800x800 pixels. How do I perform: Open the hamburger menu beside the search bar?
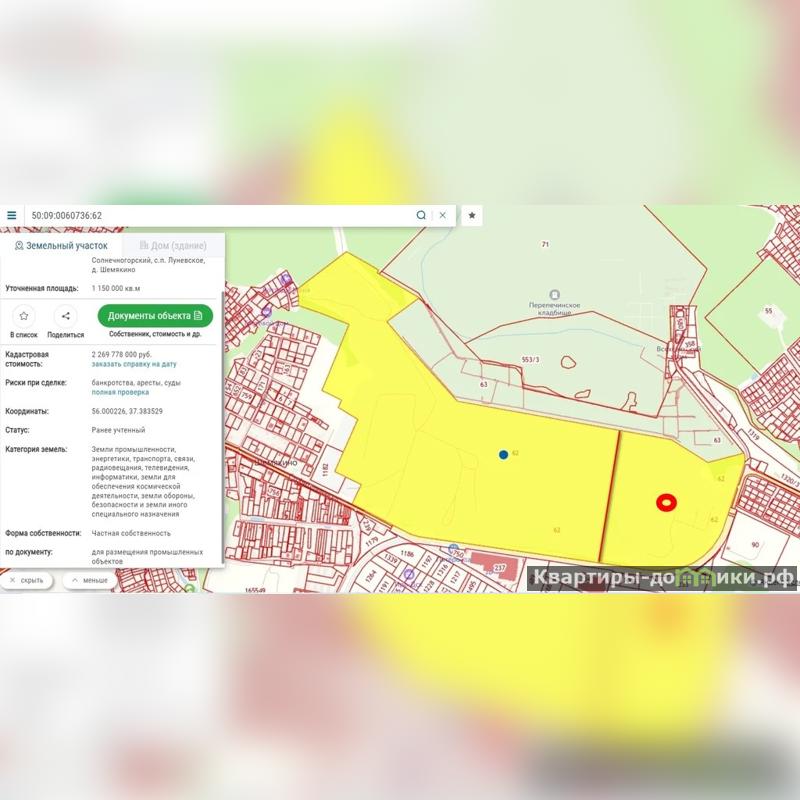click(x=12, y=215)
